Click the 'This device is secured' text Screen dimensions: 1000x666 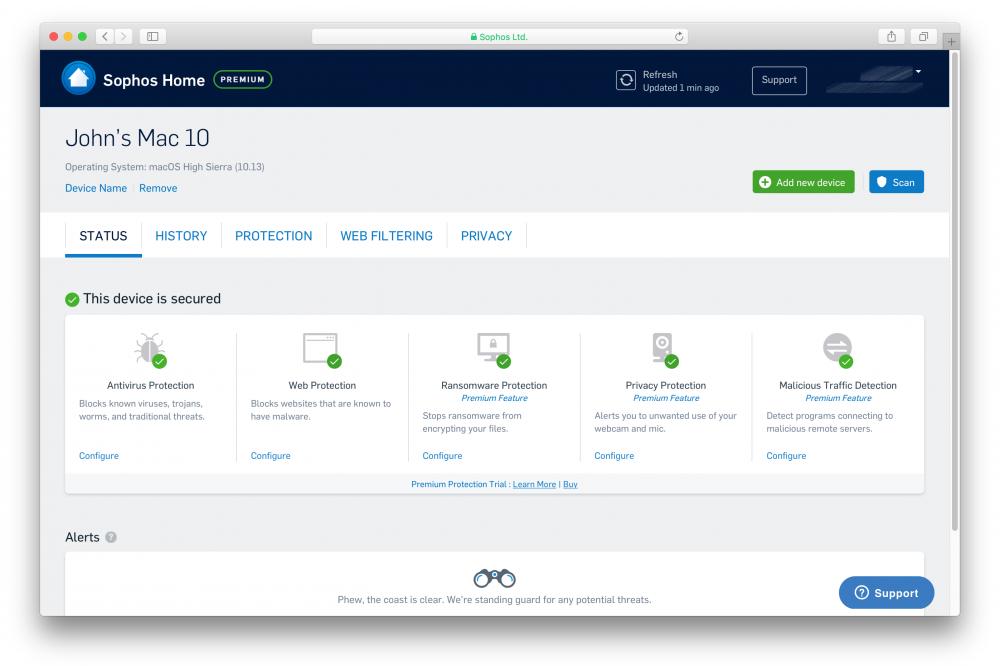point(152,299)
